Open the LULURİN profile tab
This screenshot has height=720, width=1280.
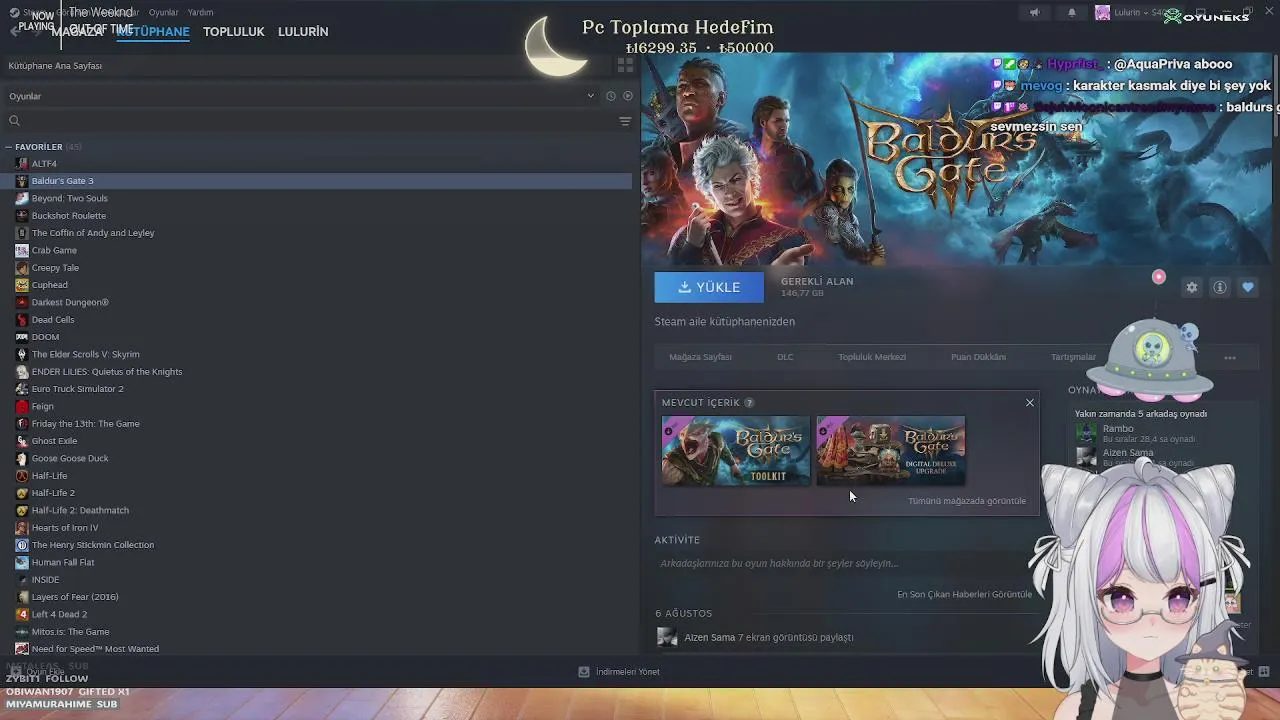point(303,32)
